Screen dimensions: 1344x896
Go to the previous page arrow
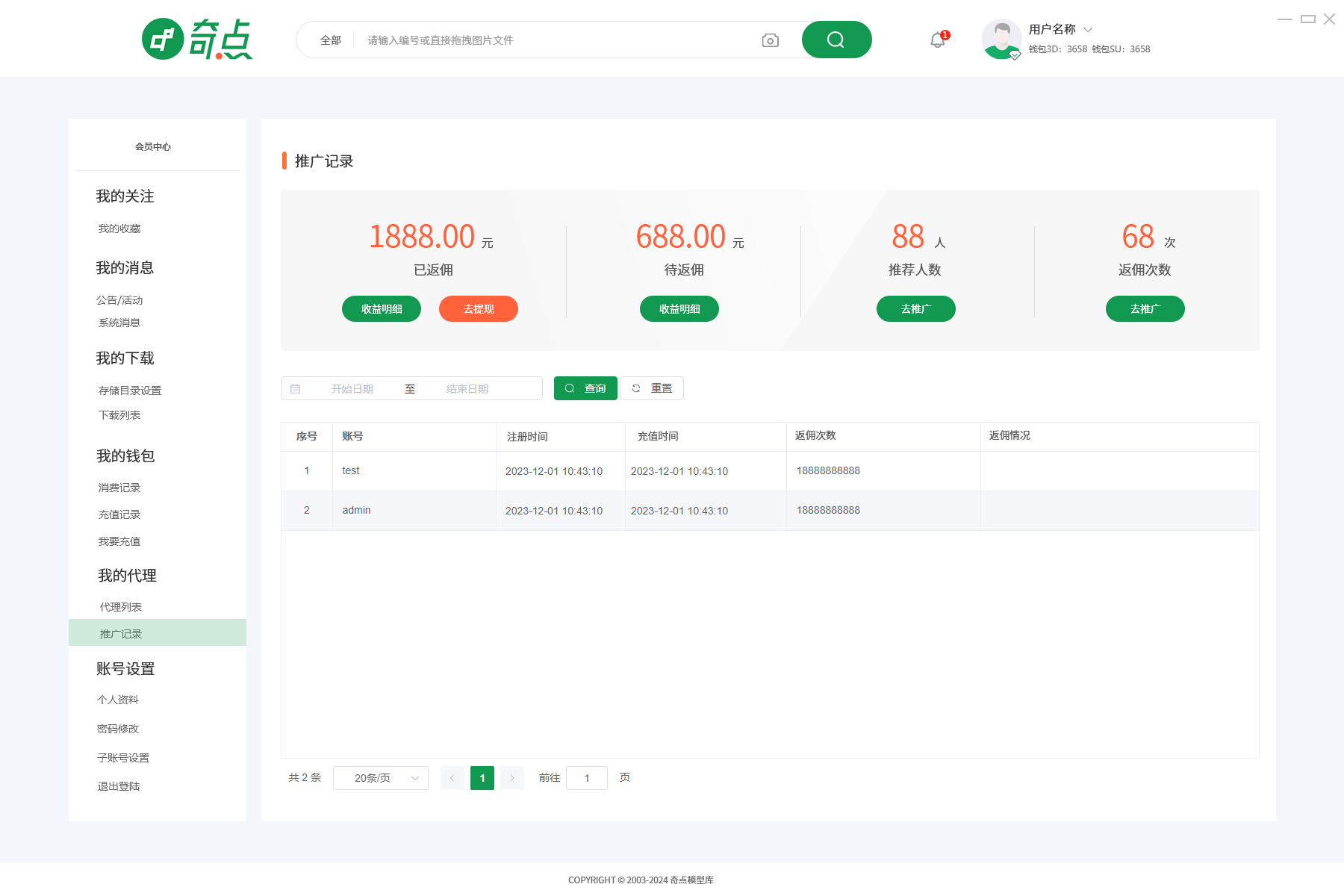point(452,778)
